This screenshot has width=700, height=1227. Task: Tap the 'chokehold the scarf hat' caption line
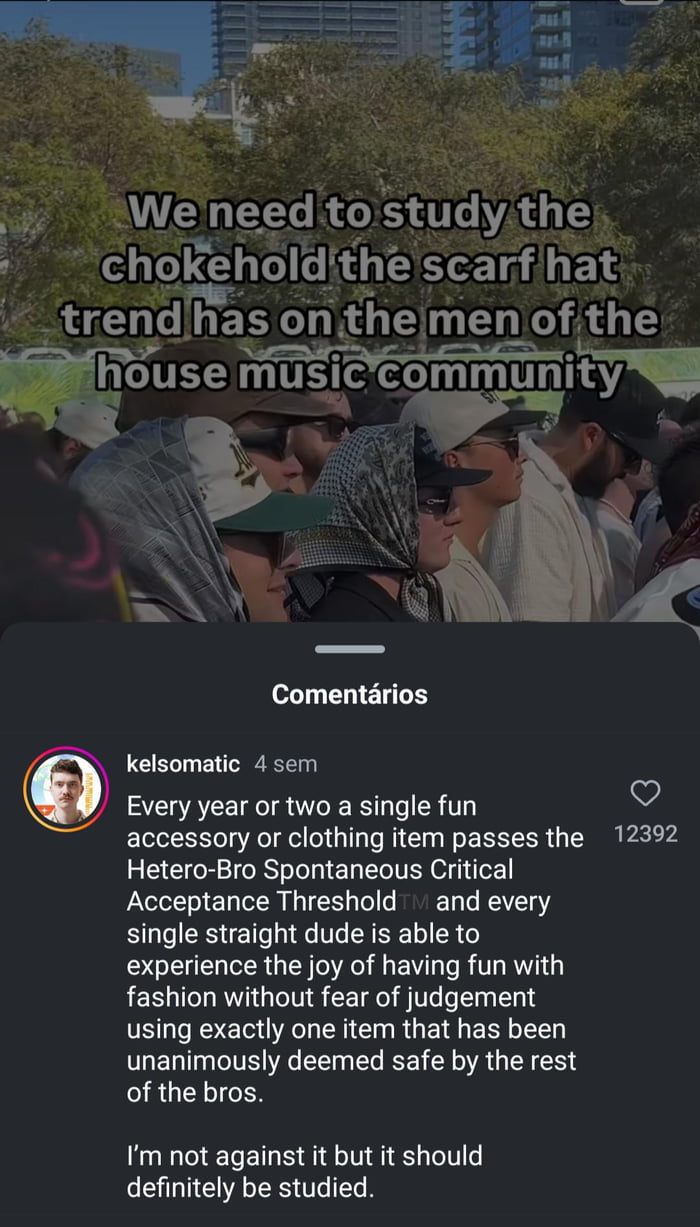pyautogui.click(x=360, y=266)
